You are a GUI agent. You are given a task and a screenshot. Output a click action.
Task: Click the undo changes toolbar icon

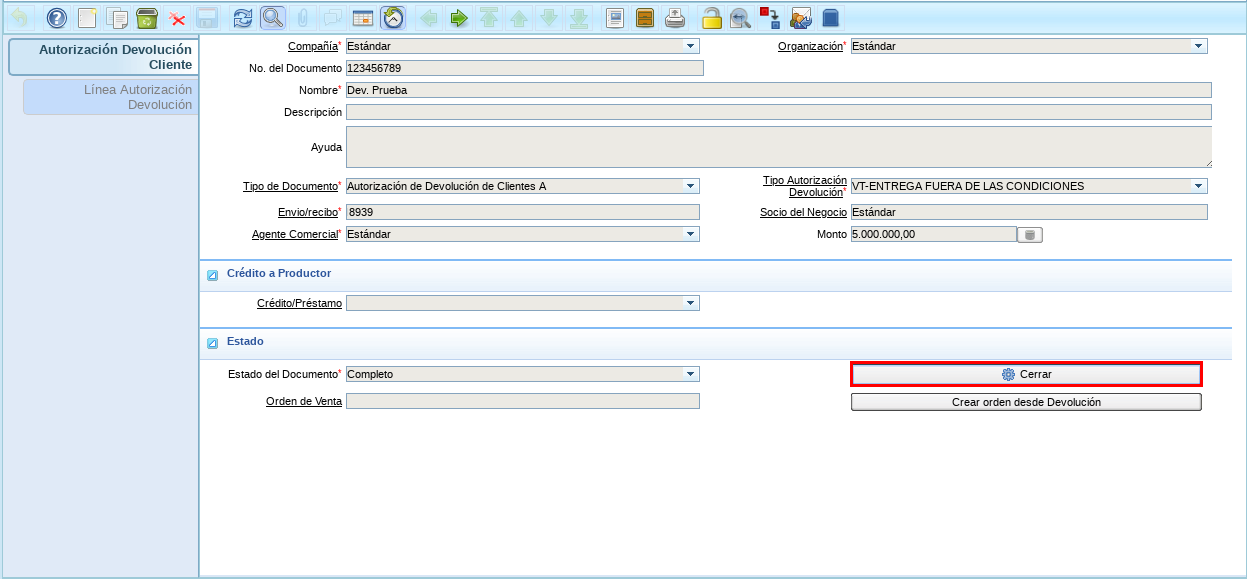click(19, 18)
